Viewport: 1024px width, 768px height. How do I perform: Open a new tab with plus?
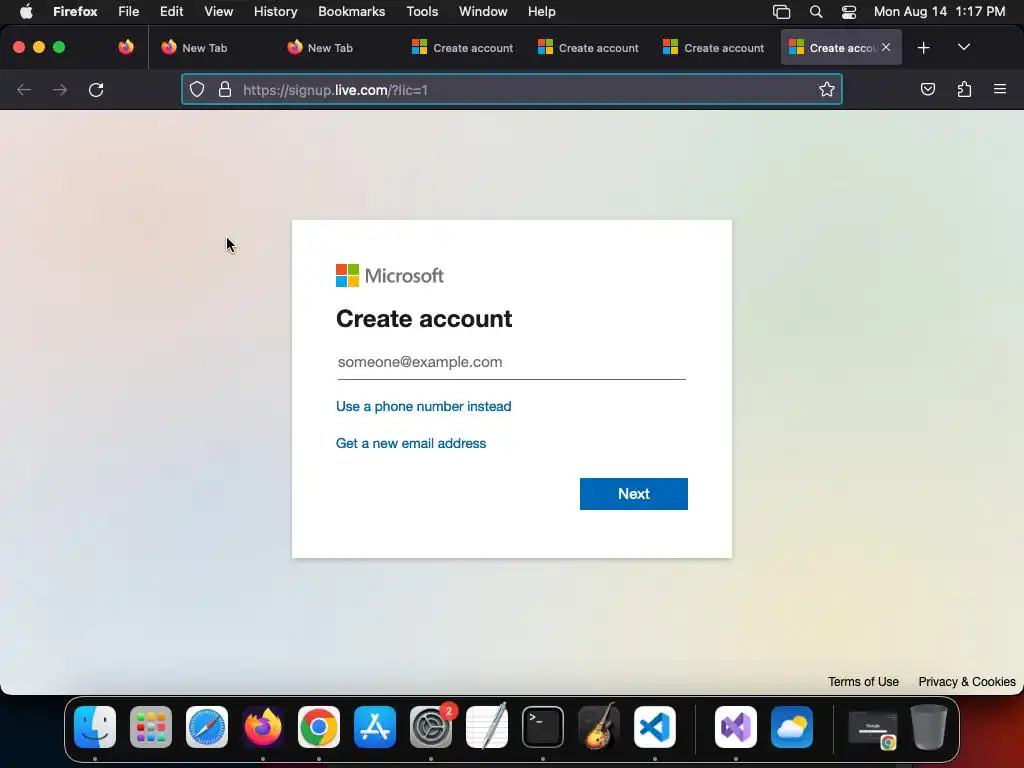pyautogui.click(x=923, y=48)
